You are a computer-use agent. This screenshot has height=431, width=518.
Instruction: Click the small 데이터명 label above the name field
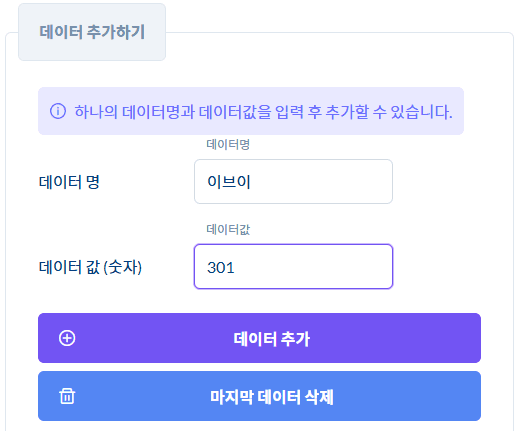click(x=228, y=145)
